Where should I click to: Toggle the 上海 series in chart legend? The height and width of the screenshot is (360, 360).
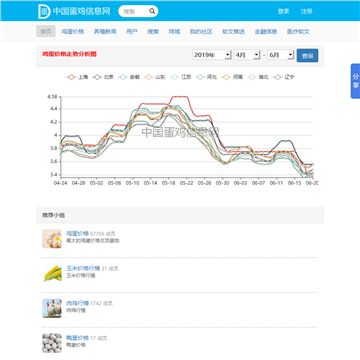77,77
